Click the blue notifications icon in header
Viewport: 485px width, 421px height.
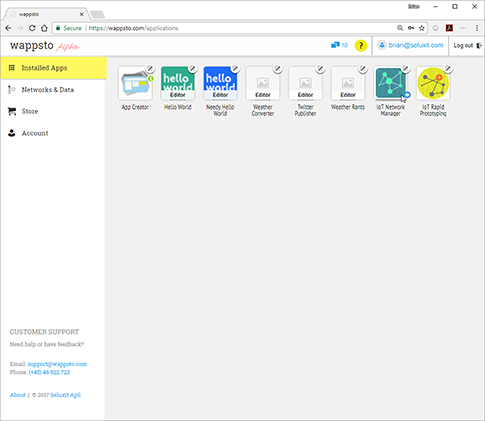pyautogui.click(x=335, y=45)
